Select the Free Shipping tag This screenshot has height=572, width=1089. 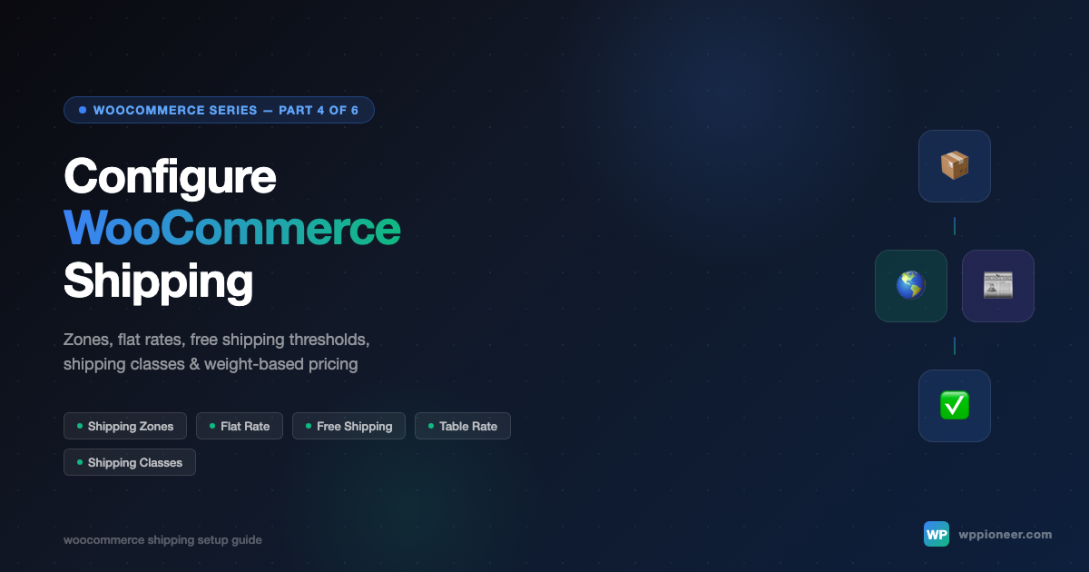349,426
